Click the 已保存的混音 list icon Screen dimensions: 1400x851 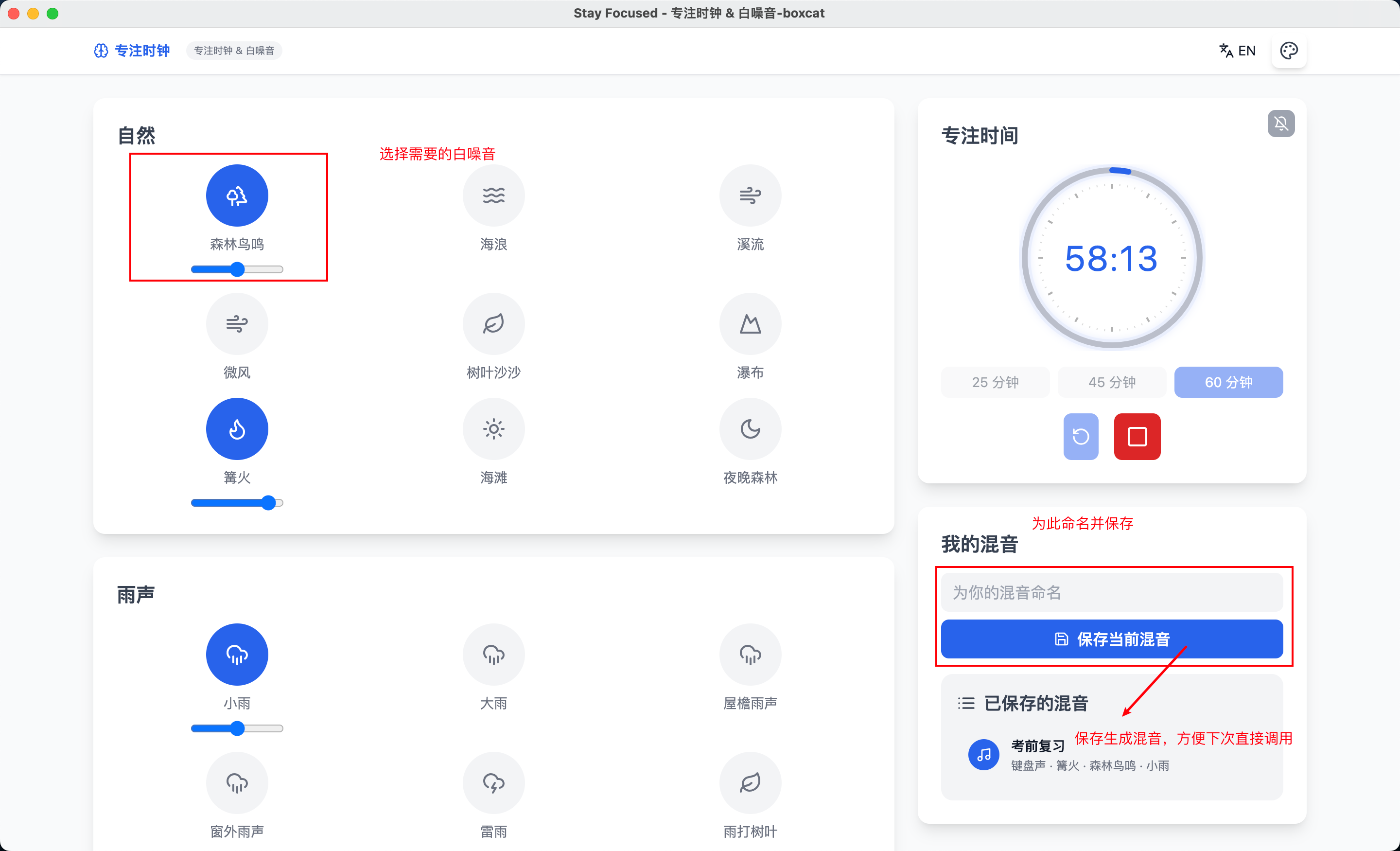click(966, 703)
